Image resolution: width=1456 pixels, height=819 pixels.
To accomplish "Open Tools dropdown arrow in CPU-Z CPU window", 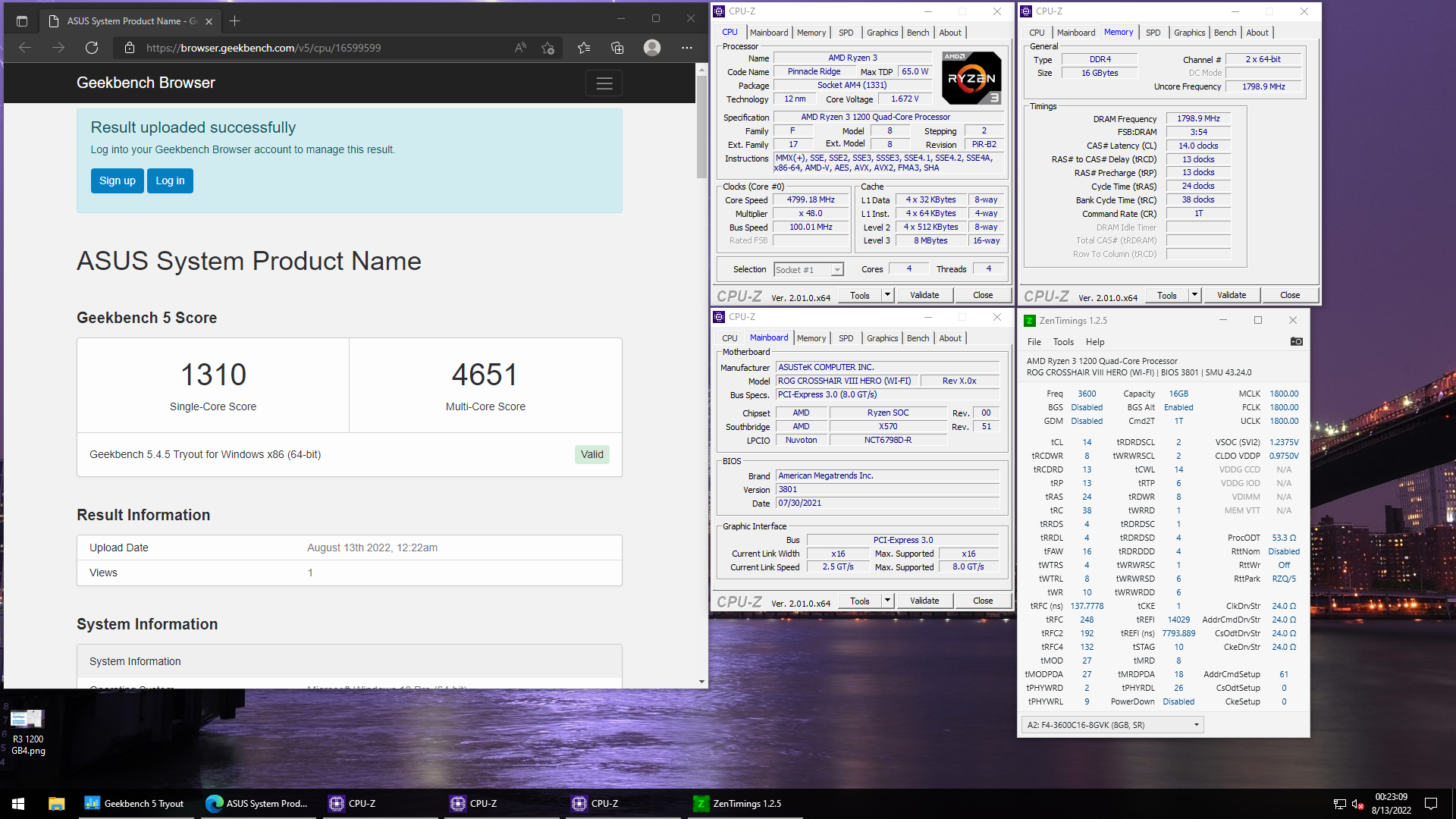I will pos(887,295).
